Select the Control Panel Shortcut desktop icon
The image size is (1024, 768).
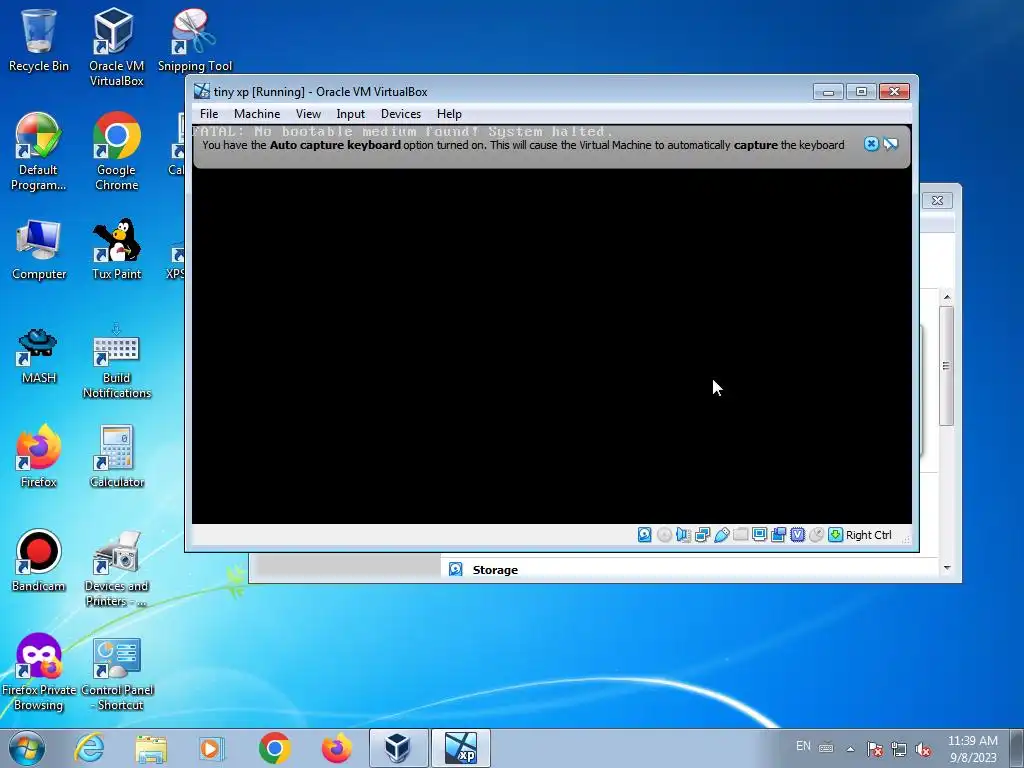pyautogui.click(x=116, y=673)
